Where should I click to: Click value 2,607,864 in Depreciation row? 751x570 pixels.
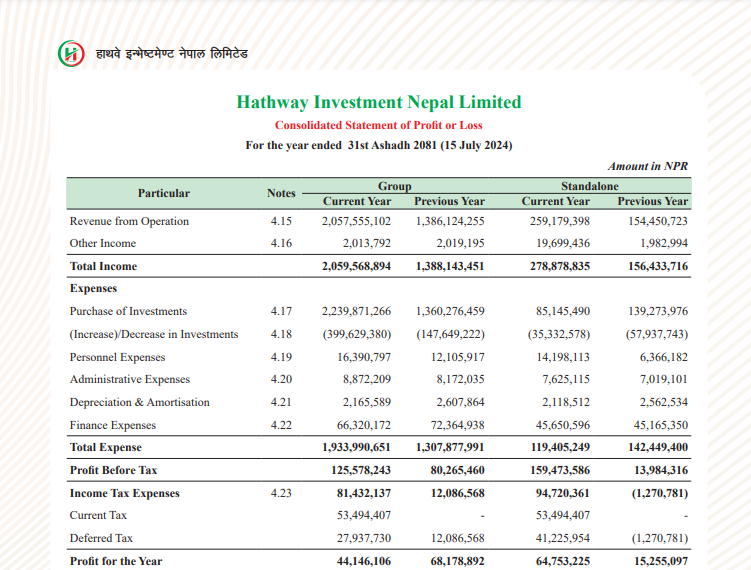pos(460,402)
